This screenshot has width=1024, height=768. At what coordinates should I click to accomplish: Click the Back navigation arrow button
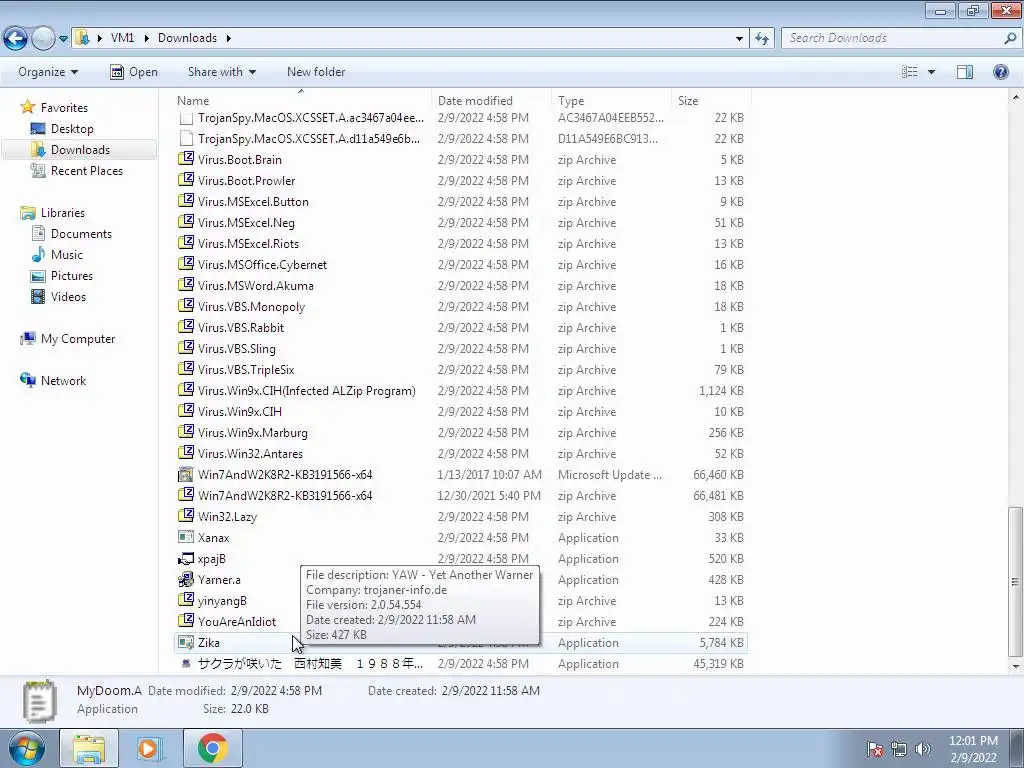click(16, 38)
